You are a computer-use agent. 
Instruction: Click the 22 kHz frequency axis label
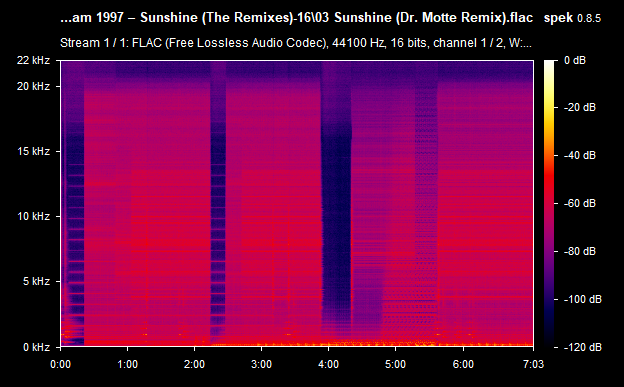point(33,60)
